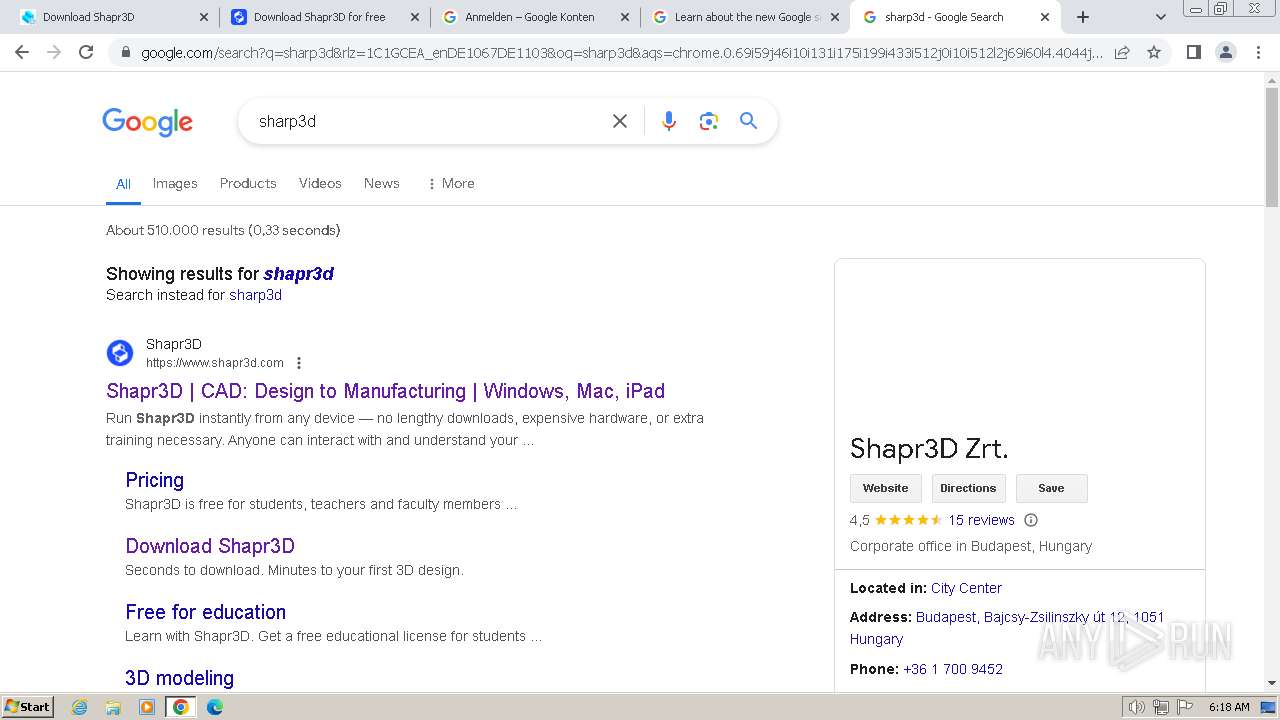Open Chrome three-dot menu
The height and width of the screenshot is (720, 1280).
[x=1258, y=52]
